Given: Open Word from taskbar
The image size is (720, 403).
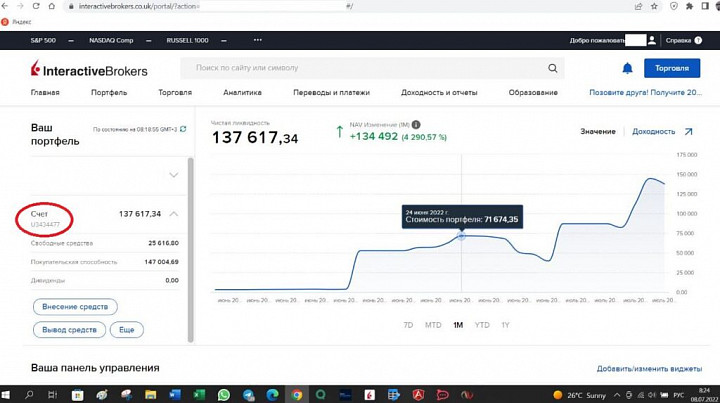Looking at the screenshot, I should [175, 395].
